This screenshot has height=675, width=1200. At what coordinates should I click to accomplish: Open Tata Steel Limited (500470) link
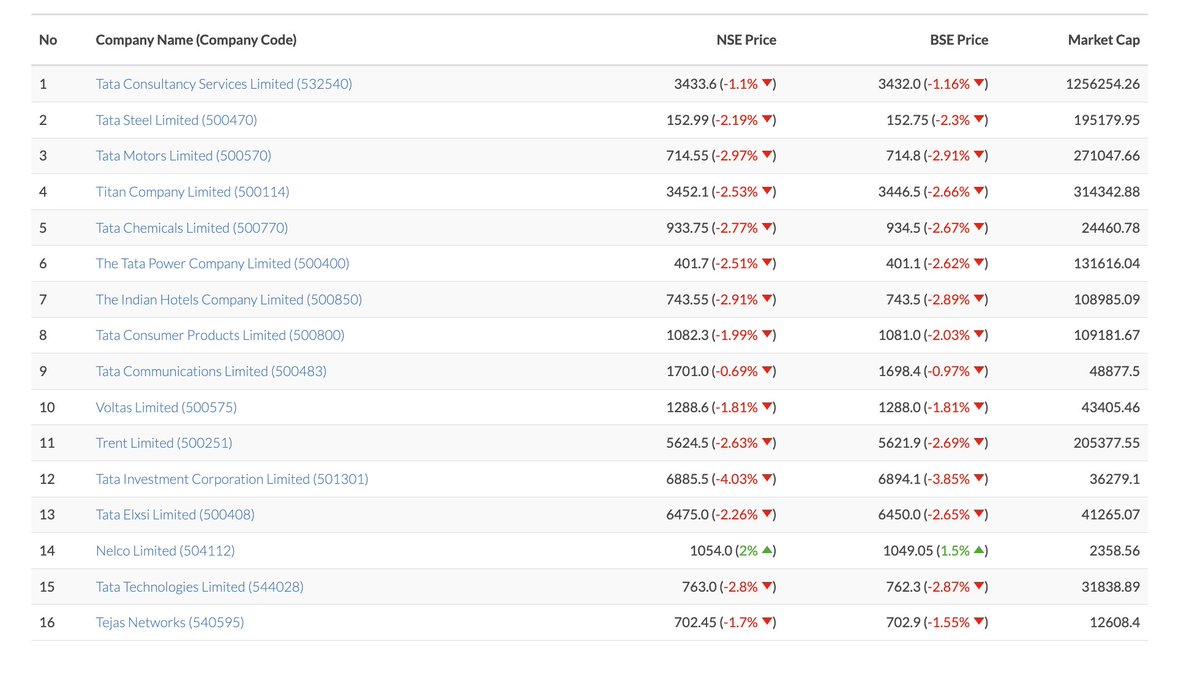point(177,120)
